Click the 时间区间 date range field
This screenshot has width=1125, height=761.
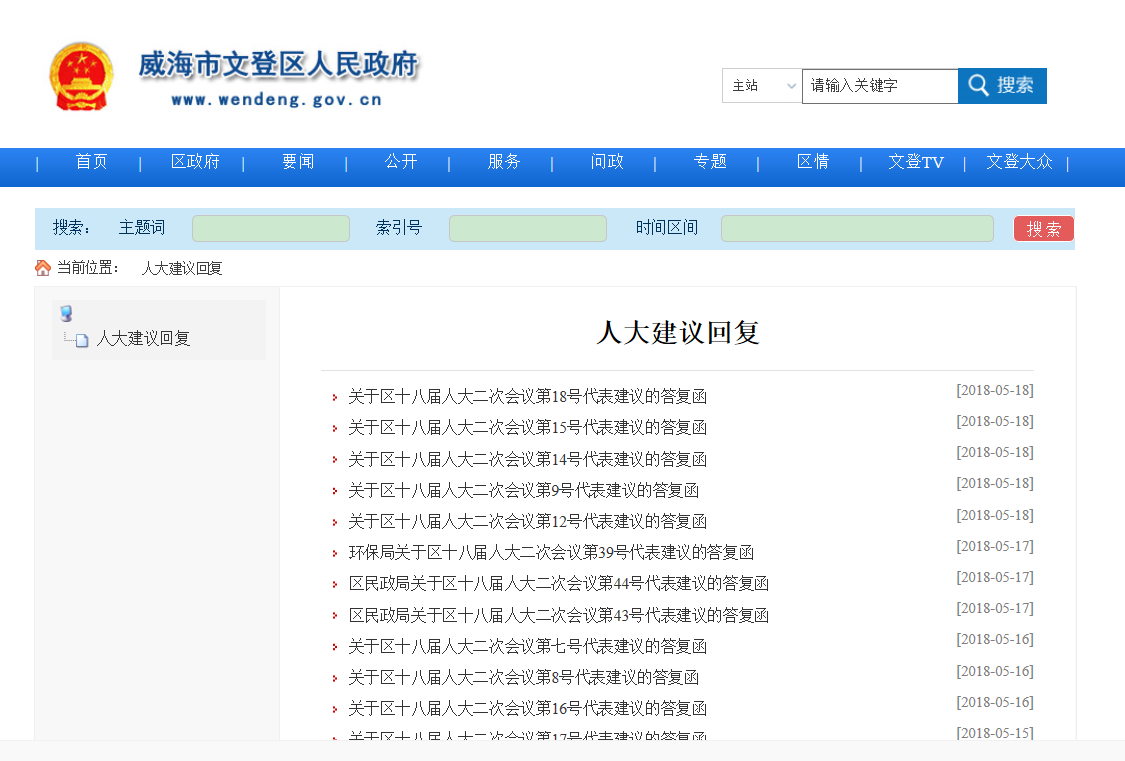pos(857,229)
